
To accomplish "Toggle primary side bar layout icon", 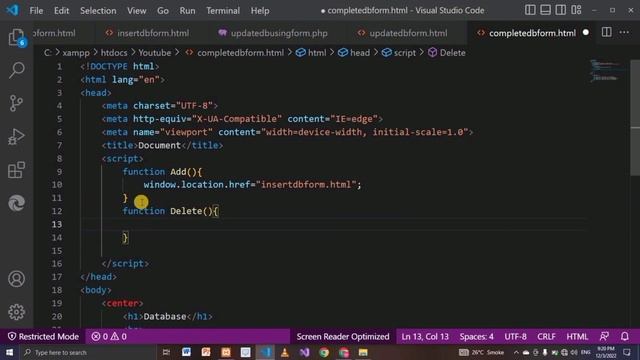I will pyautogui.click(x=530, y=10).
